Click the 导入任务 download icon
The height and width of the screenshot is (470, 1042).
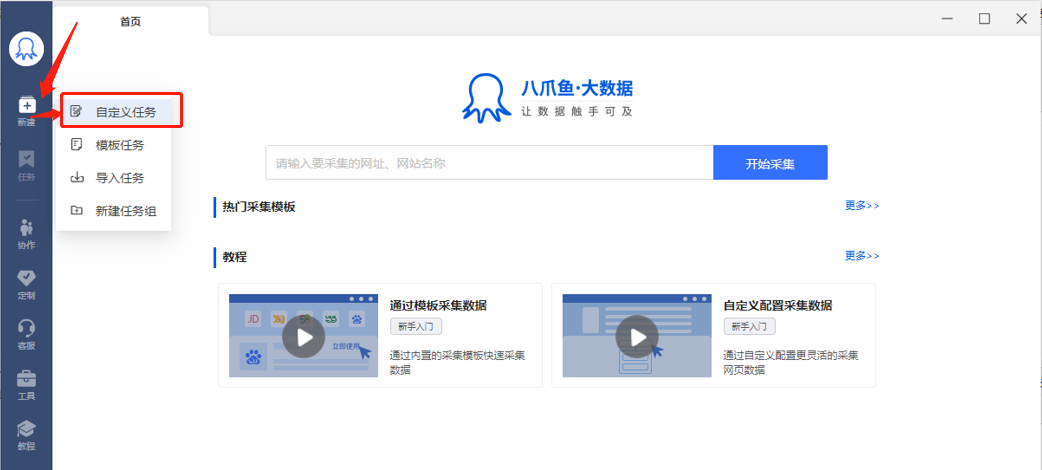77,177
